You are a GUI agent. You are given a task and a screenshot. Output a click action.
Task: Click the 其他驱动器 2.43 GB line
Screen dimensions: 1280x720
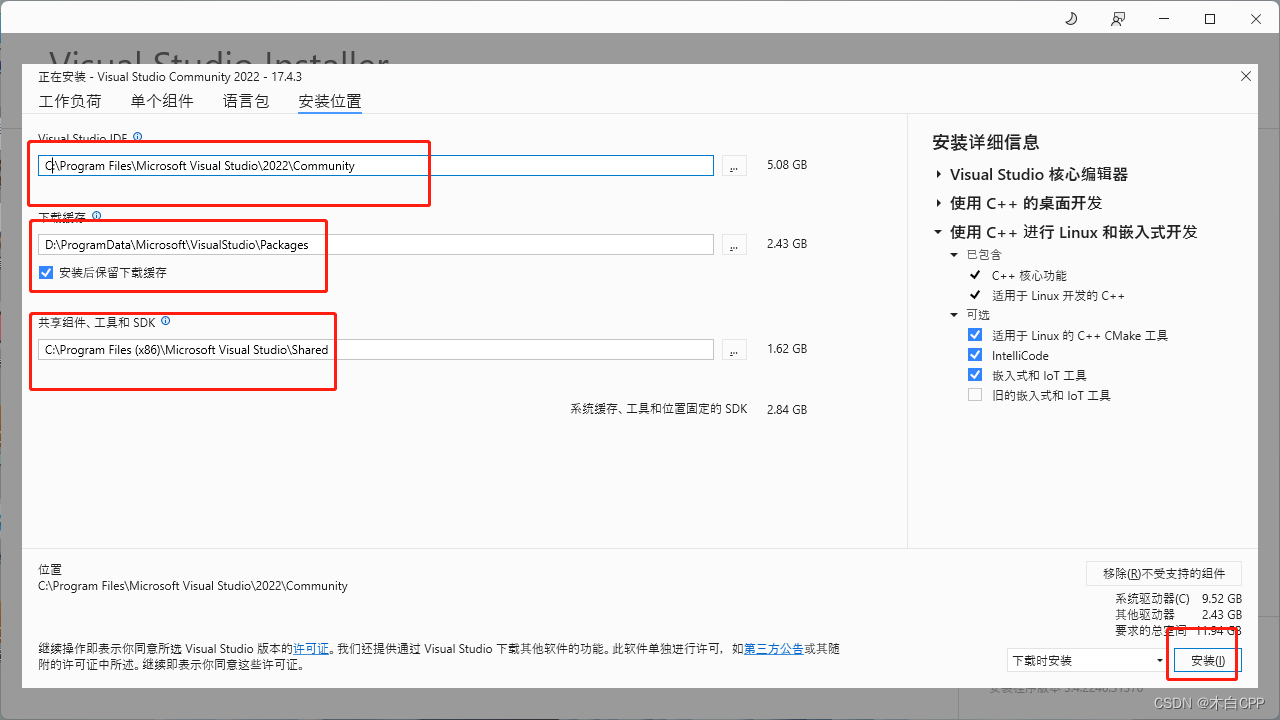coord(1179,614)
